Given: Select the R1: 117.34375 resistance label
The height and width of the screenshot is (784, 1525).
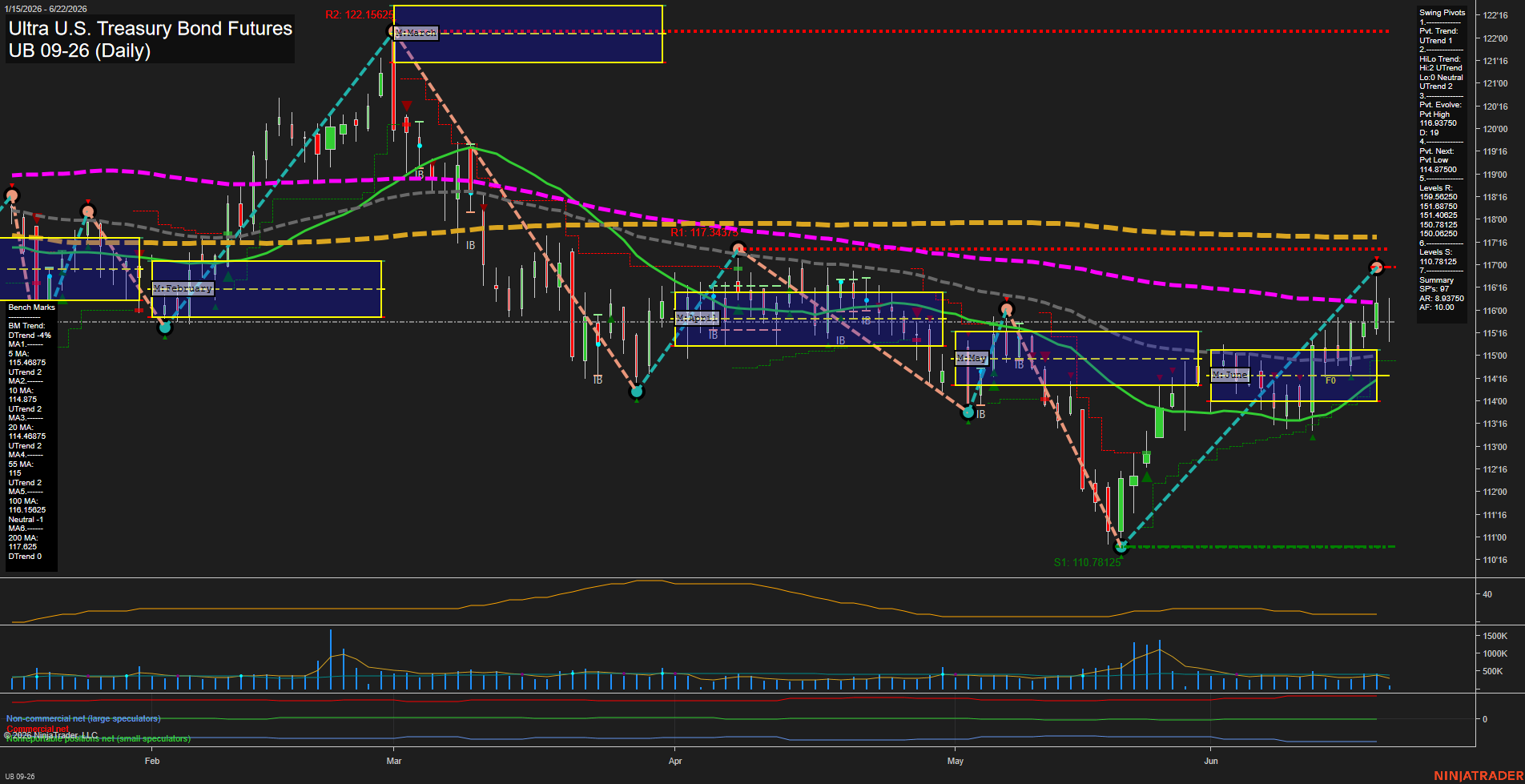Looking at the screenshot, I should (704, 232).
